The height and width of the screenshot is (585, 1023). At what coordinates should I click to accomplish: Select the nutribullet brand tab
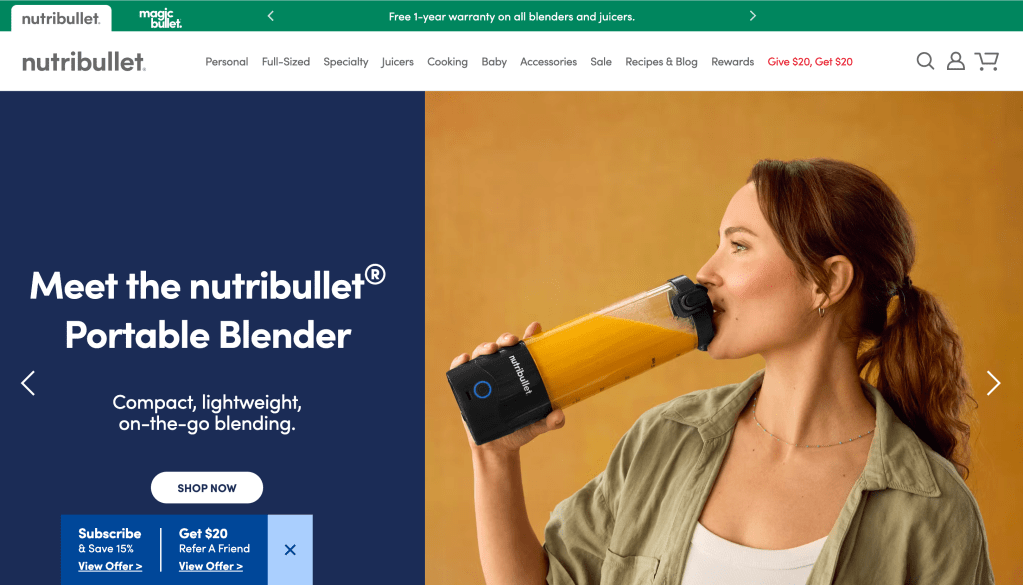61,18
